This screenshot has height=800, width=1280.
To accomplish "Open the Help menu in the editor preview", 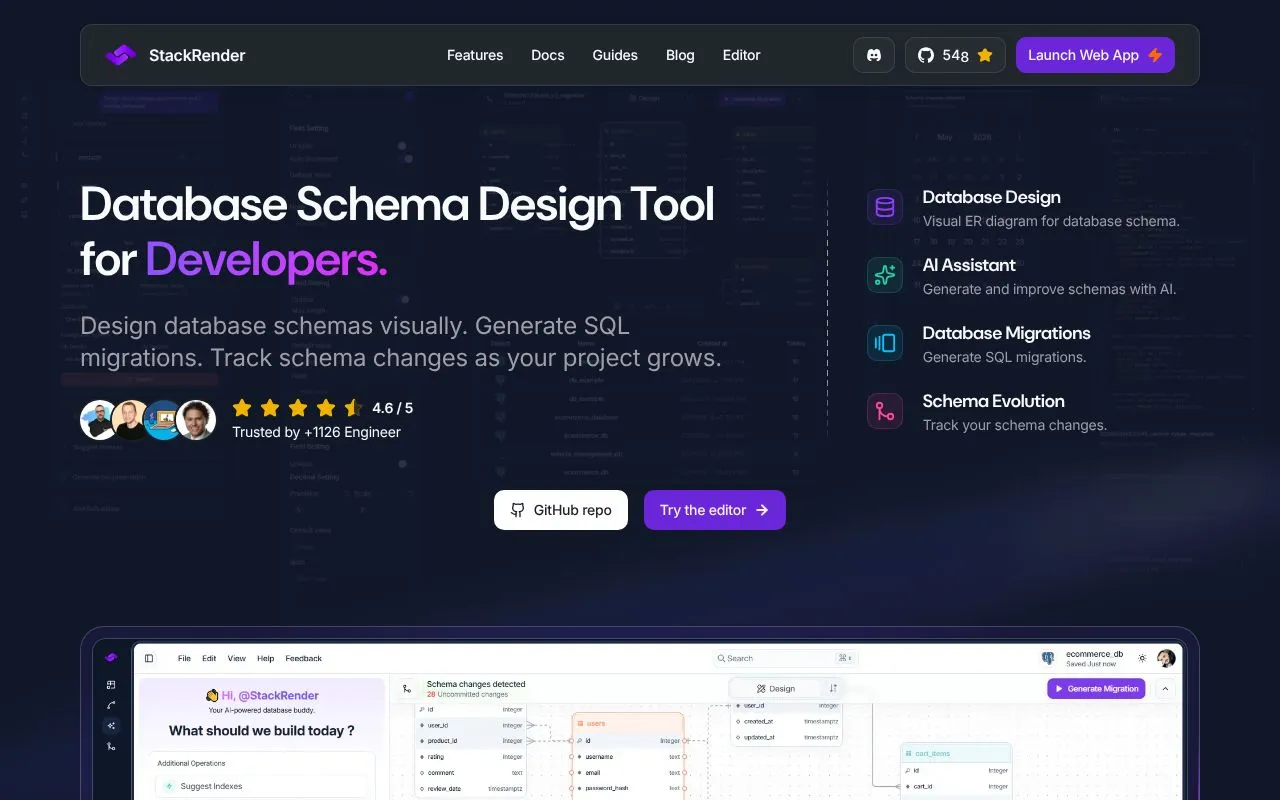I will pyautogui.click(x=265, y=658).
